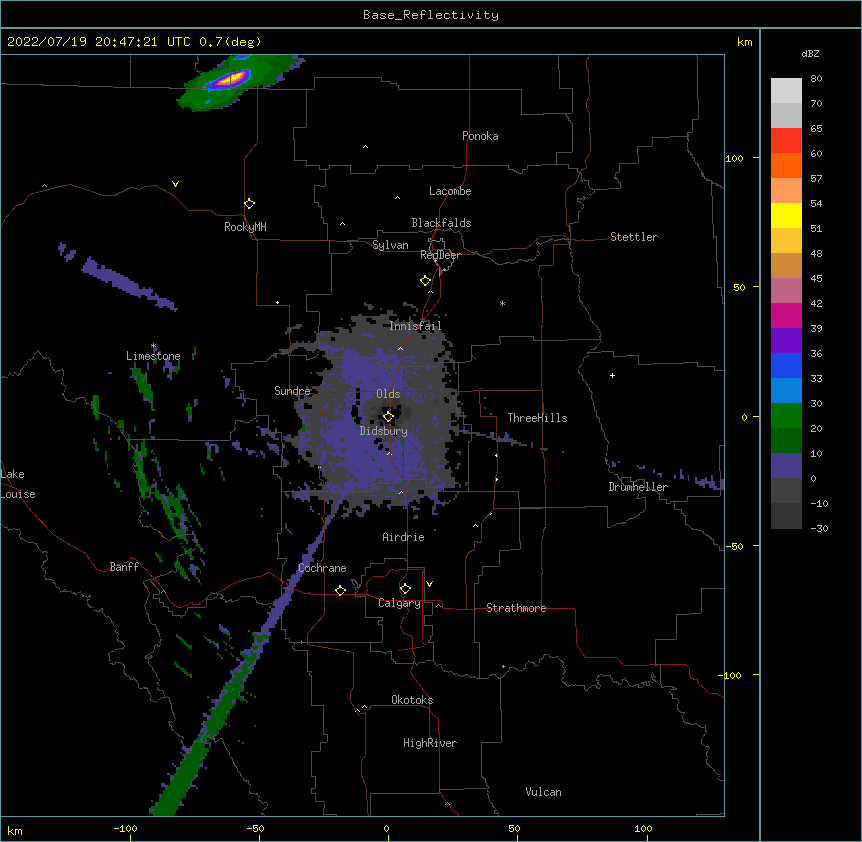Click the yellow V marker northwest of RockyMH
The image size is (862, 842).
(x=175, y=184)
